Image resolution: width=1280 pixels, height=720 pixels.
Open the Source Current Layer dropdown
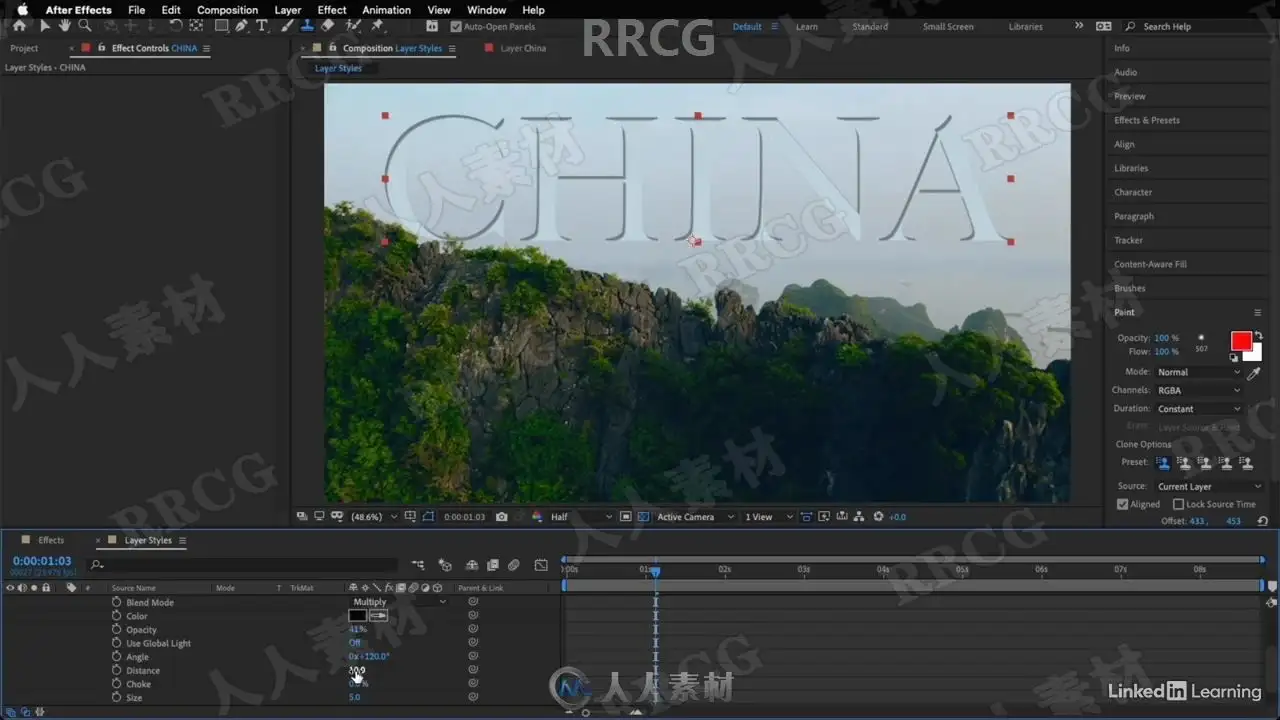[1210, 486]
